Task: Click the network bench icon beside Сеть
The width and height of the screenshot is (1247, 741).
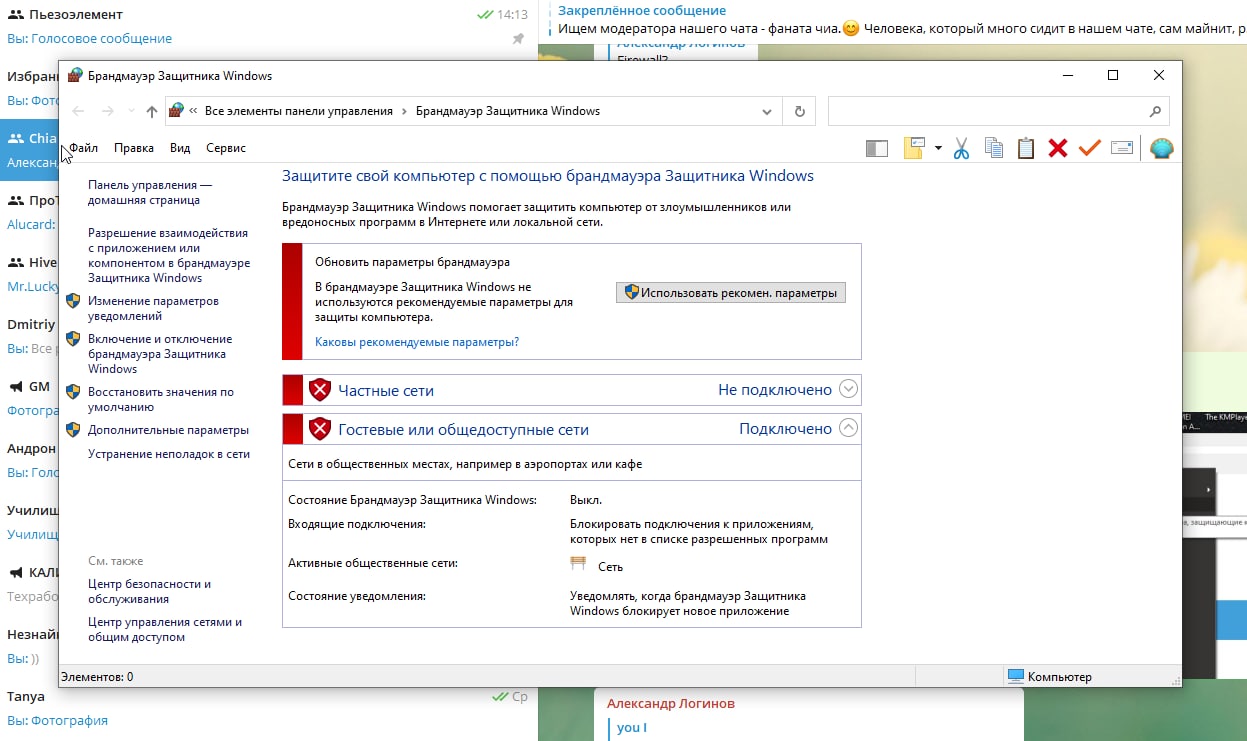Action: coord(578,564)
